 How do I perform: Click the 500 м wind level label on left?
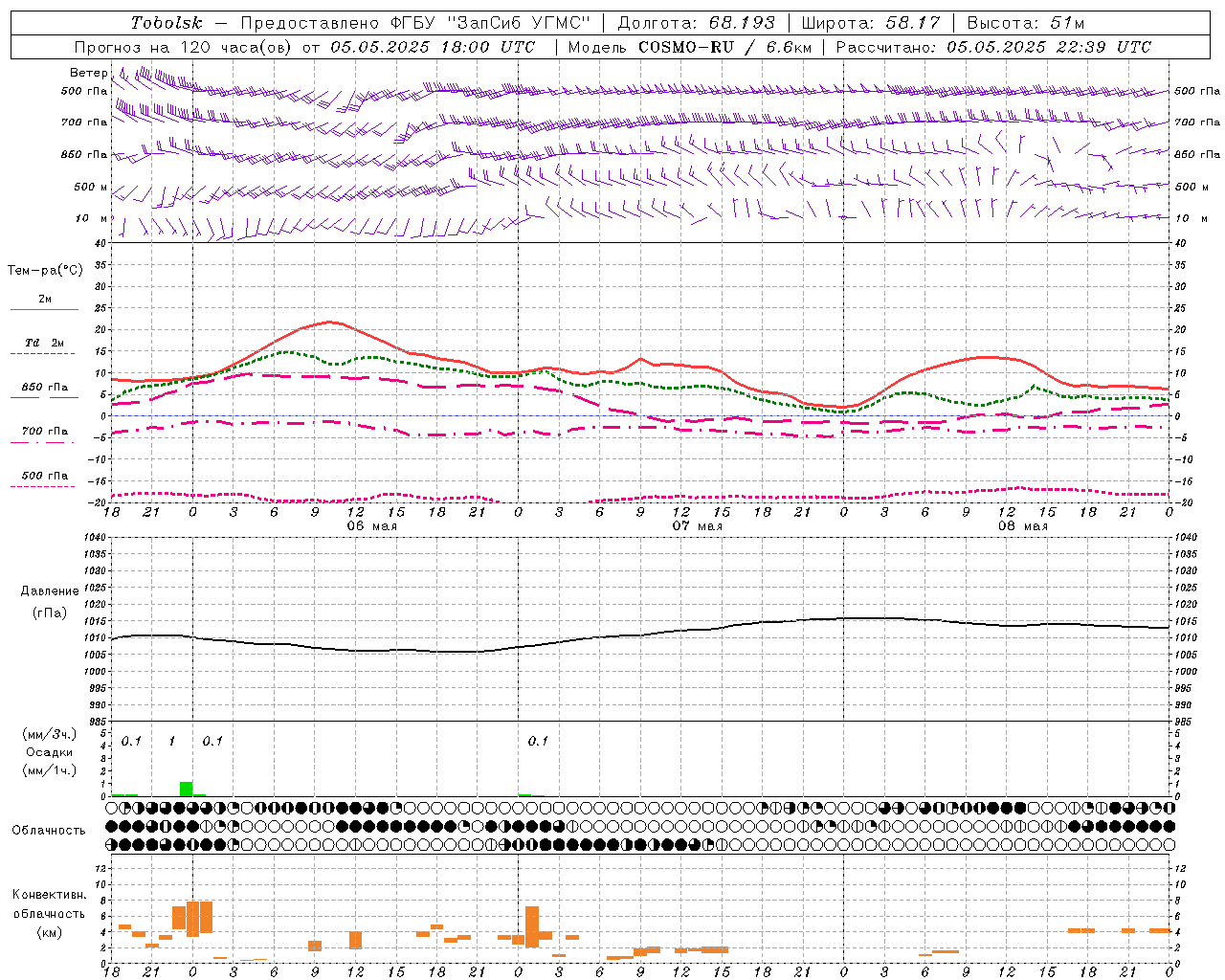[91, 187]
